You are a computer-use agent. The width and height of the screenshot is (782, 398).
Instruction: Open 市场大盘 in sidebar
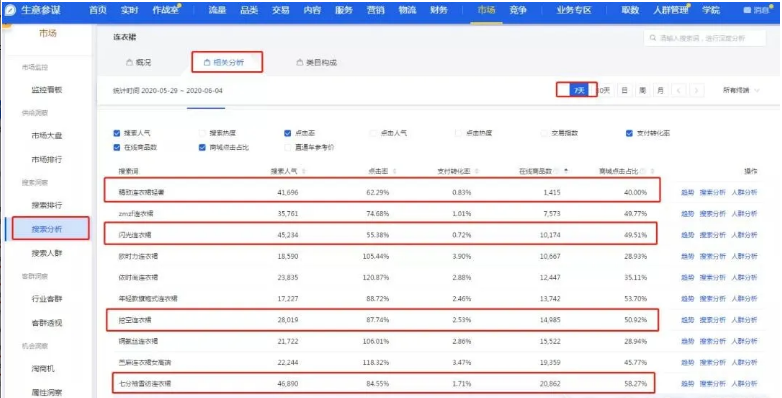(47, 136)
